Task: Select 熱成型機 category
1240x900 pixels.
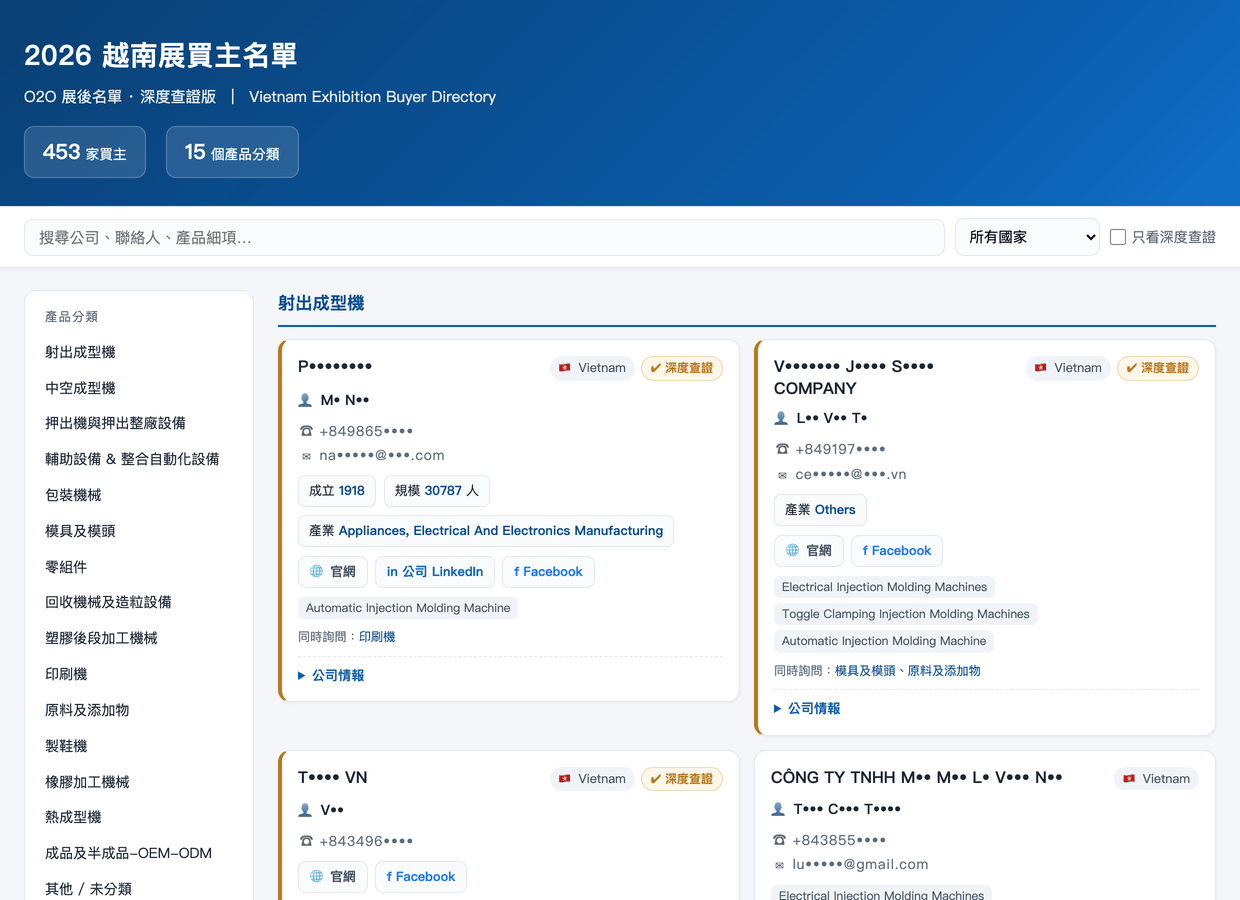Action: (73, 817)
